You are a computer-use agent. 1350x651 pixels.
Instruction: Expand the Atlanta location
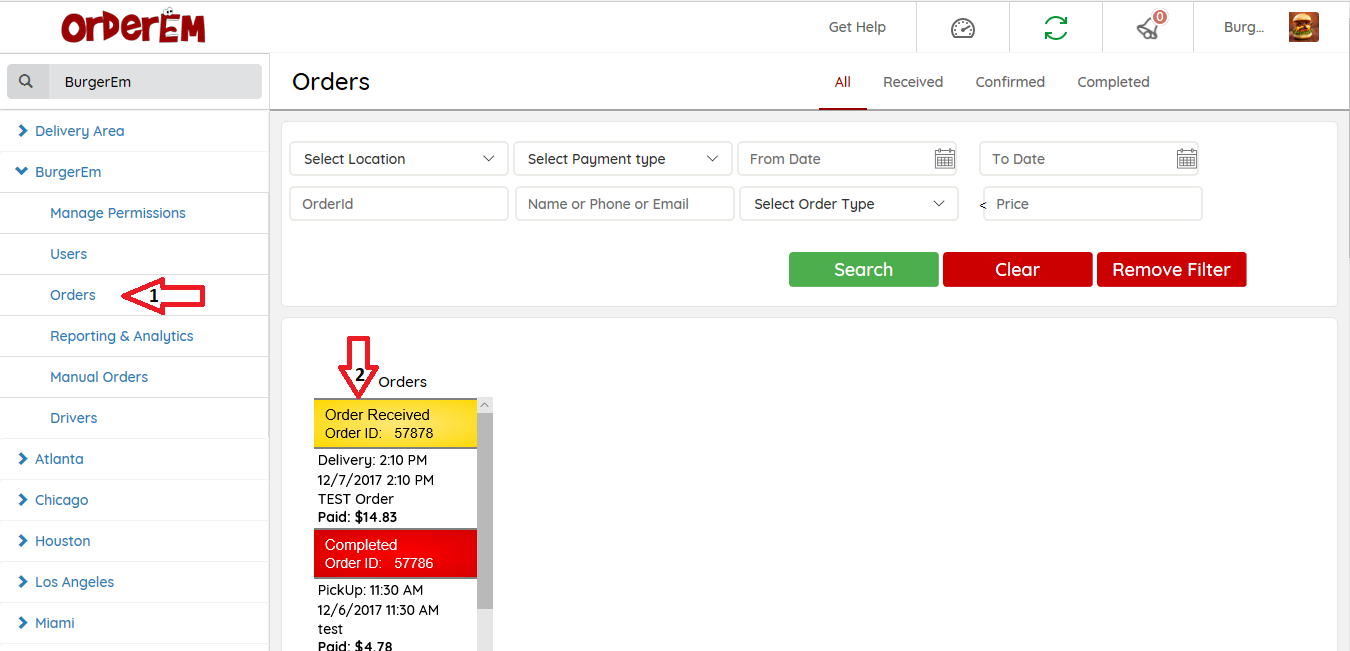23,459
